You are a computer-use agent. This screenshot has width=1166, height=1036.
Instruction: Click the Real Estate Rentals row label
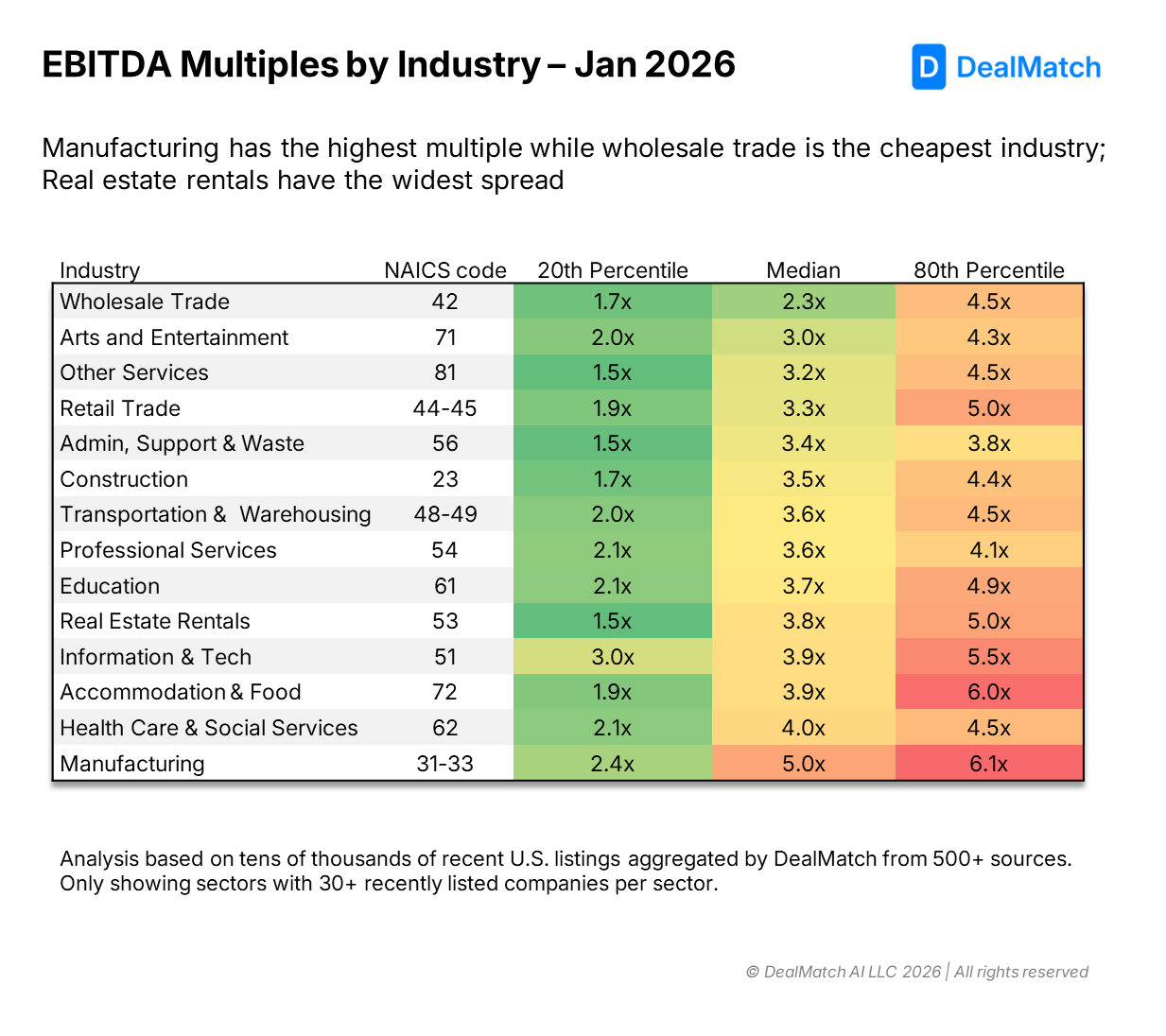155,621
